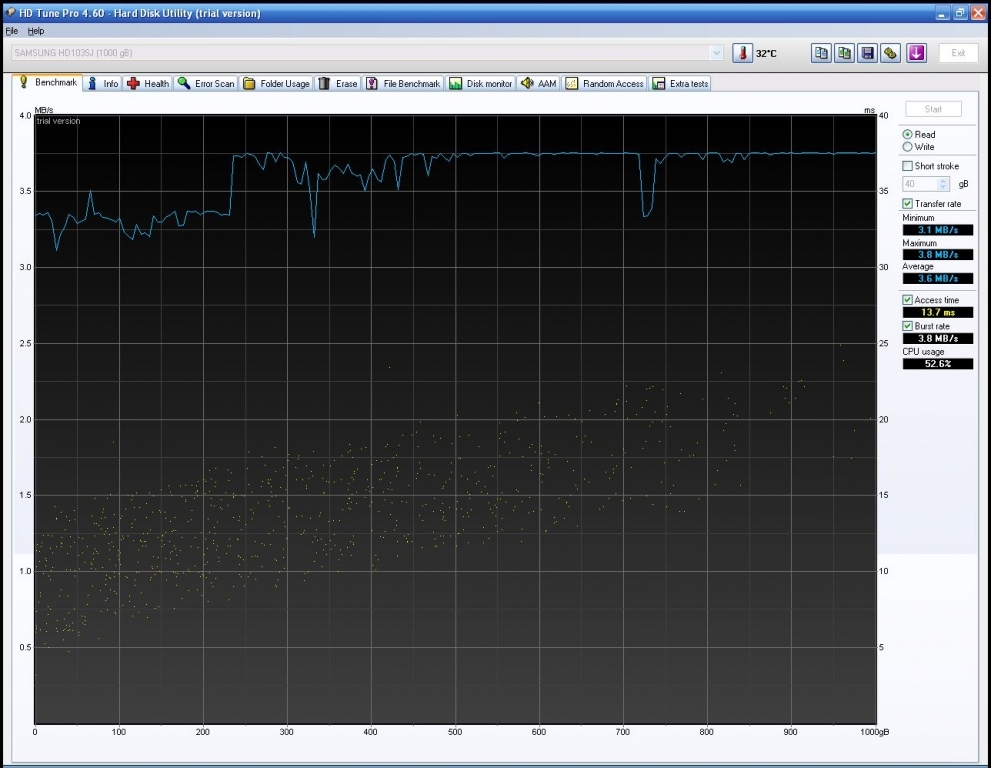This screenshot has width=991, height=768.
Task: Click the 13.7 ms access time value
Action: [x=938, y=312]
